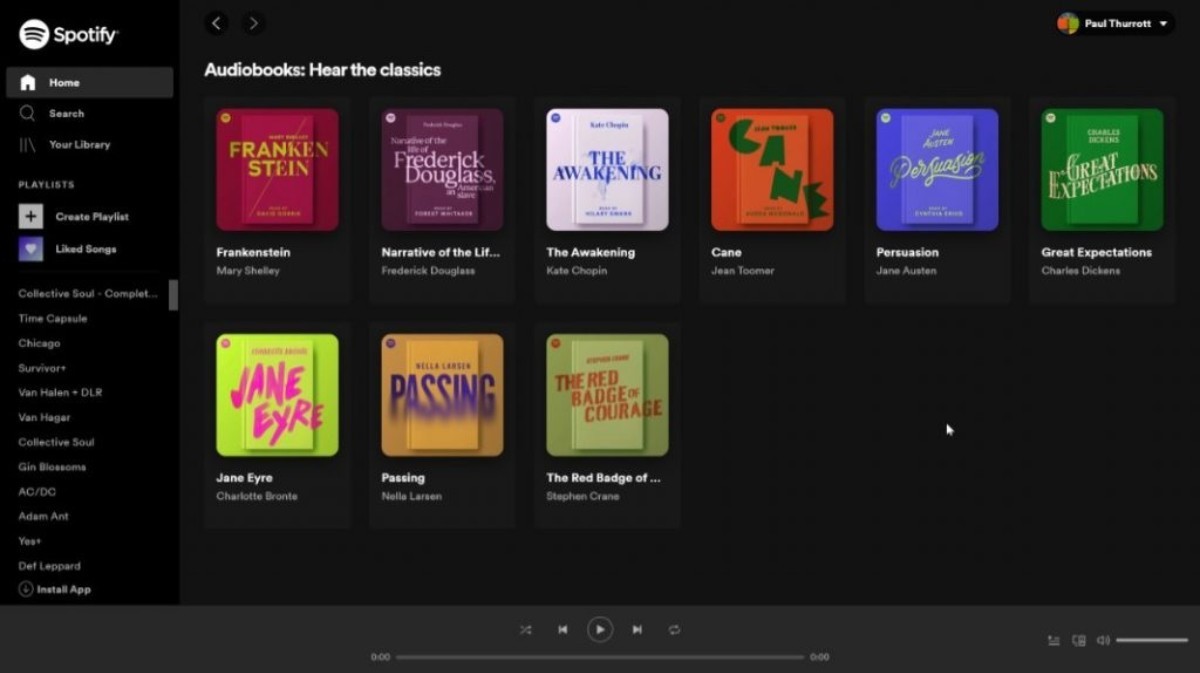Select the Home icon
Image resolution: width=1200 pixels, height=673 pixels.
(x=28, y=82)
